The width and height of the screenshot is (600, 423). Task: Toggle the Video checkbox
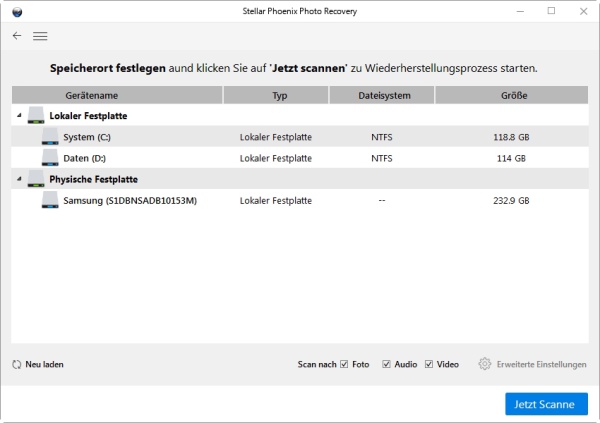[x=429, y=364]
